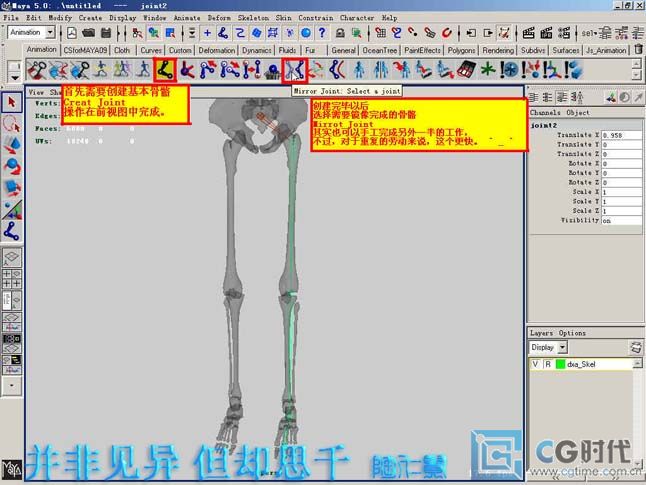Viewport: 646px width, 485px height.
Task: Toggle Select by component type mode
Action: [x=170, y=33]
